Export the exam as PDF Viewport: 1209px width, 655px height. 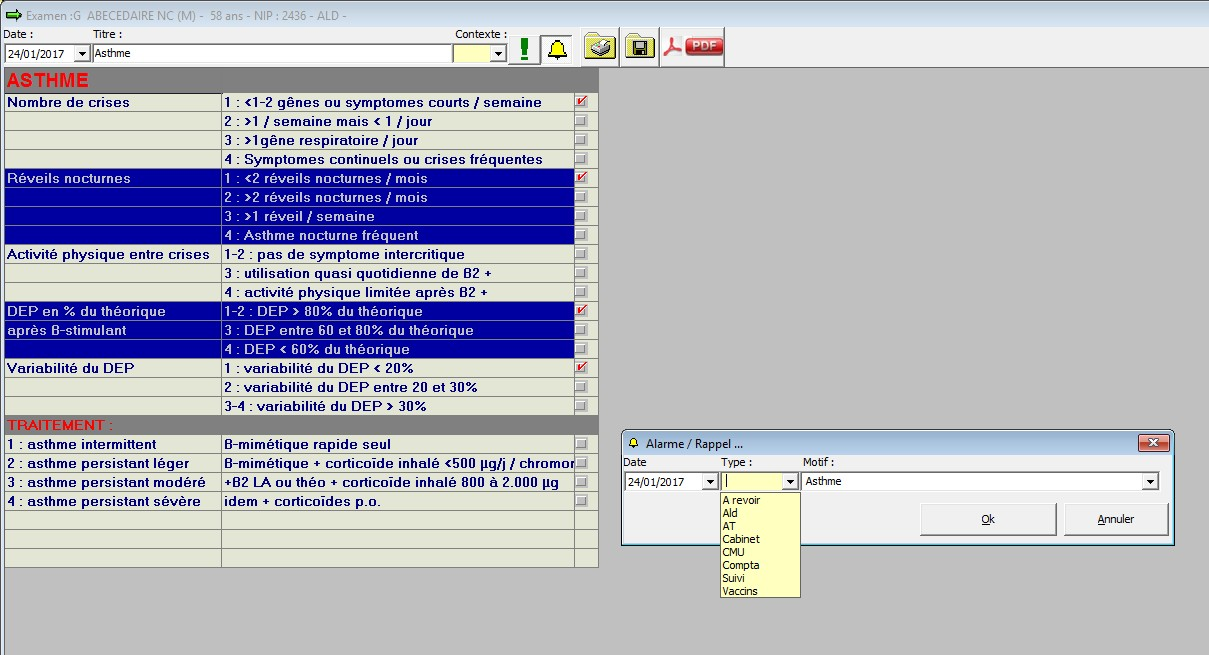[x=692, y=47]
